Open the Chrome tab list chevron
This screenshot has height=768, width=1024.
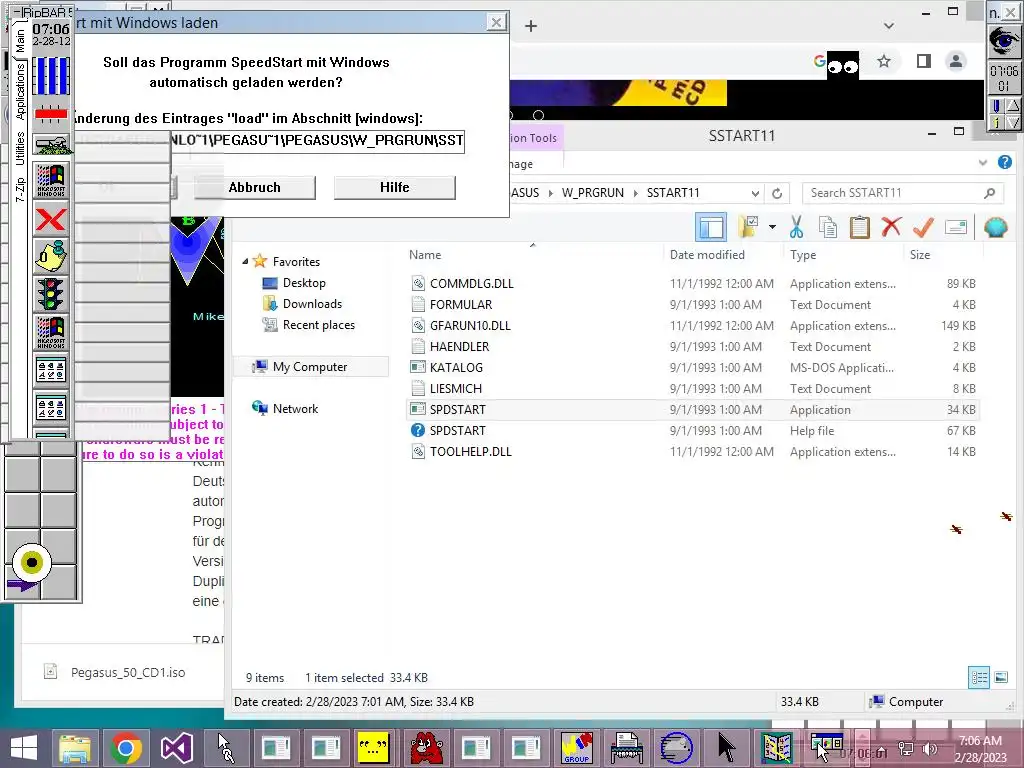coord(889,26)
